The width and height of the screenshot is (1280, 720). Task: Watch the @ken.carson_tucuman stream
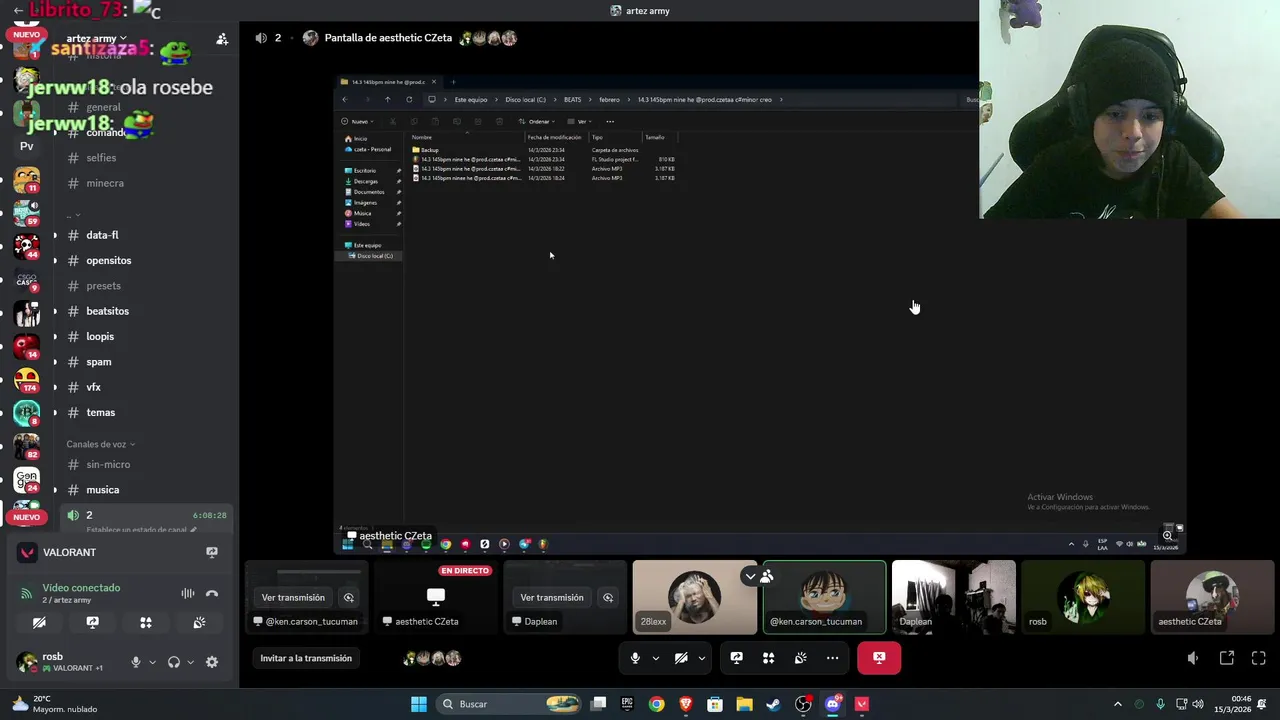pos(293,597)
